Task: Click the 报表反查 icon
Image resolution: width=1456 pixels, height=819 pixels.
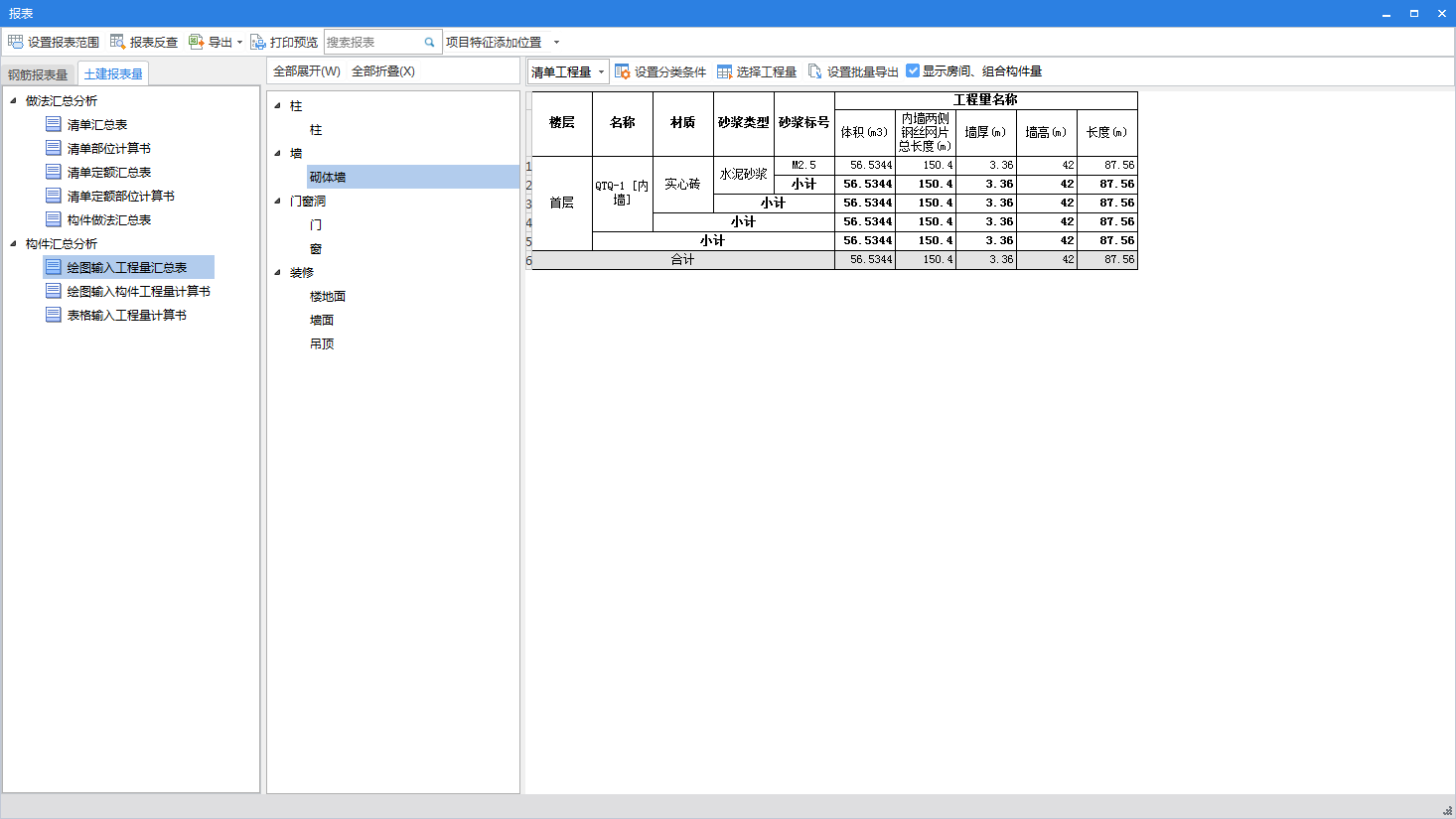Action: [117, 42]
